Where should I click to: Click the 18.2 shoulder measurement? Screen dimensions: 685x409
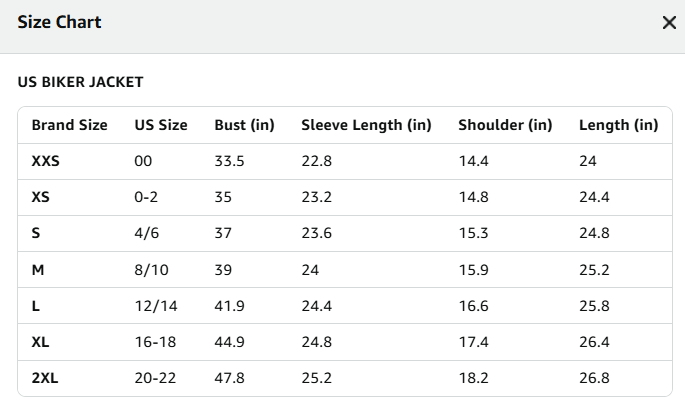coord(474,378)
